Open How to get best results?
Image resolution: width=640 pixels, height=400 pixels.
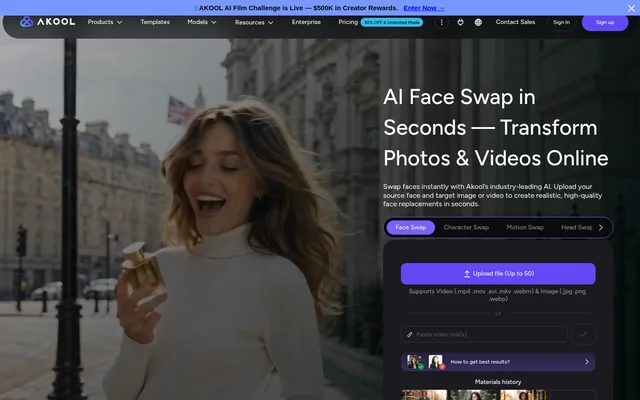[x=498, y=362]
